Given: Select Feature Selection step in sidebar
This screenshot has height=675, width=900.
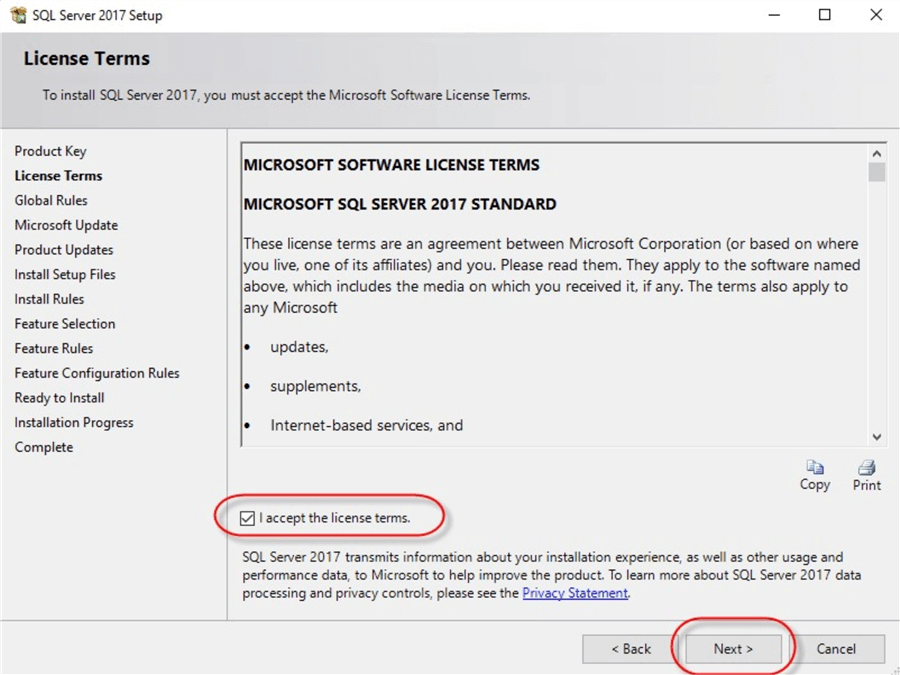Looking at the screenshot, I should 65,324.
